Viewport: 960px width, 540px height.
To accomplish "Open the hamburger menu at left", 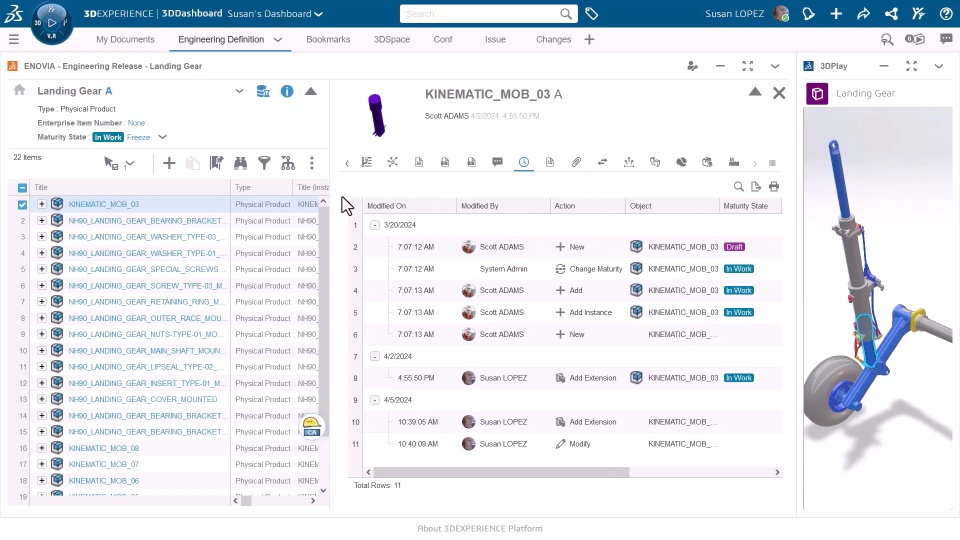I will pos(13,39).
